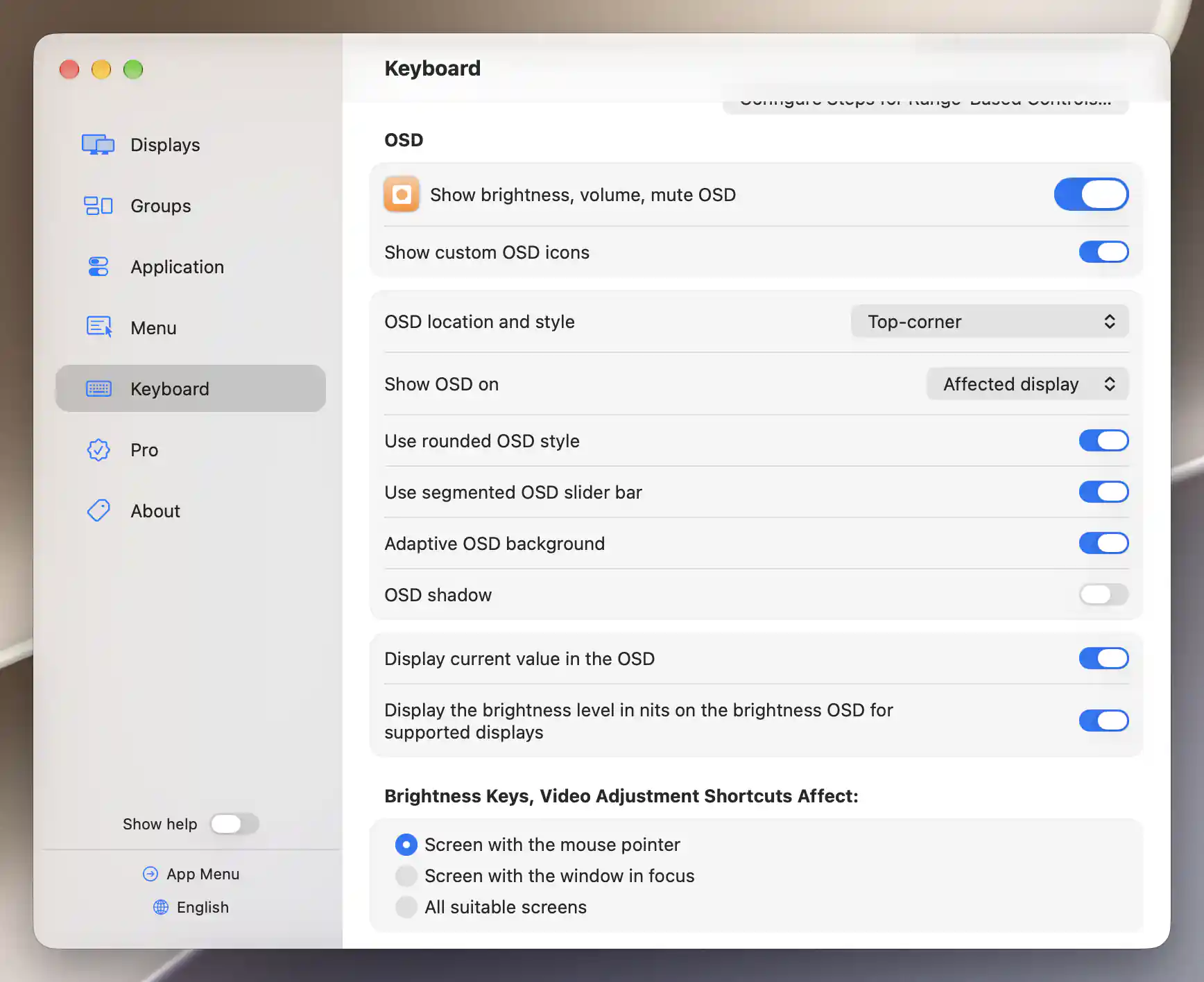Click the 'OSD' section heading
Screen dimensions: 1204x982
[x=404, y=140]
